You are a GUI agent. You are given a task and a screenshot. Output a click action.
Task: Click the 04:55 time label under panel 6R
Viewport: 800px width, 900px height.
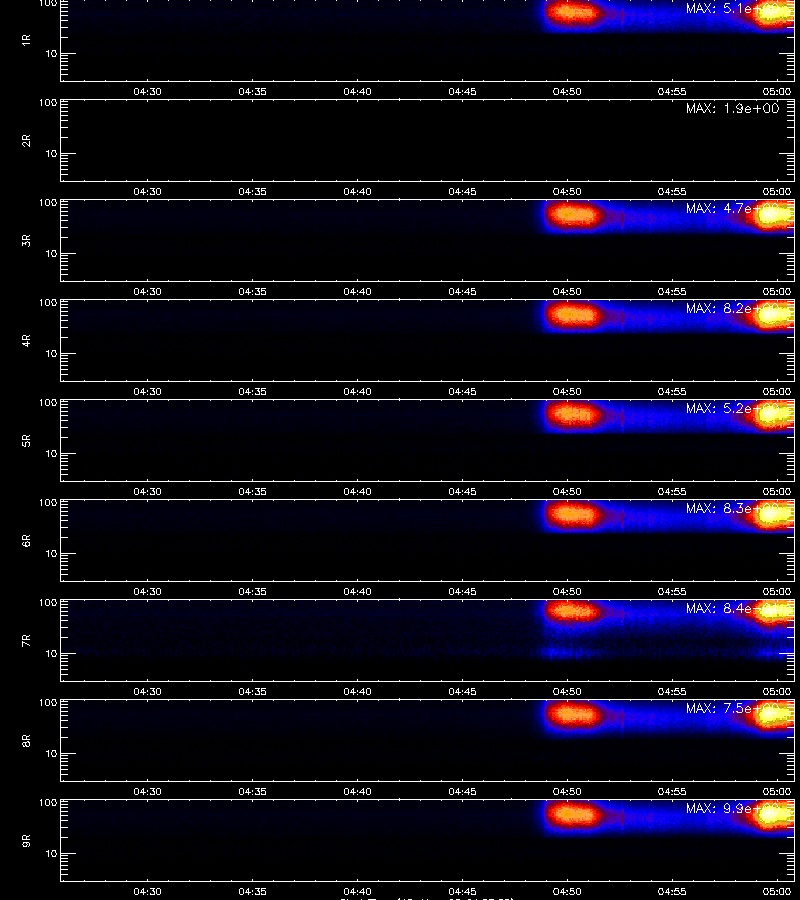pyautogui.click(x=672, y=591)
